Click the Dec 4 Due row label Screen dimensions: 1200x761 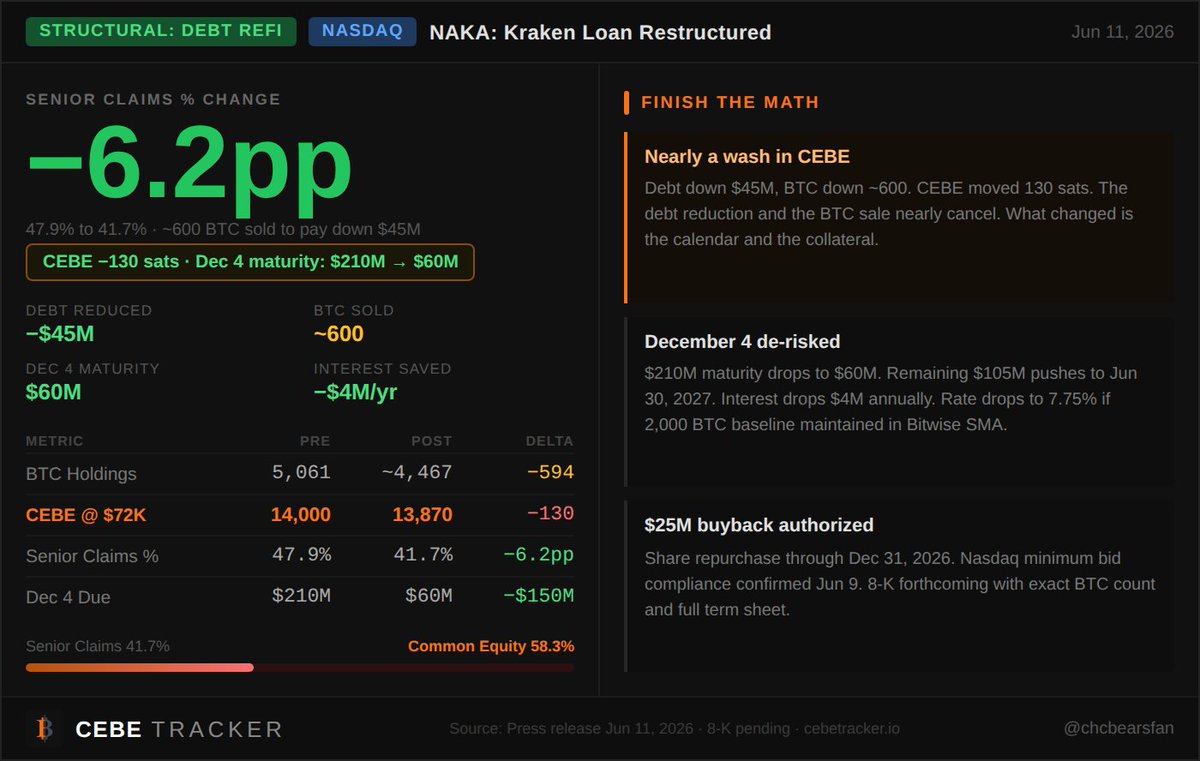[68, 597]
